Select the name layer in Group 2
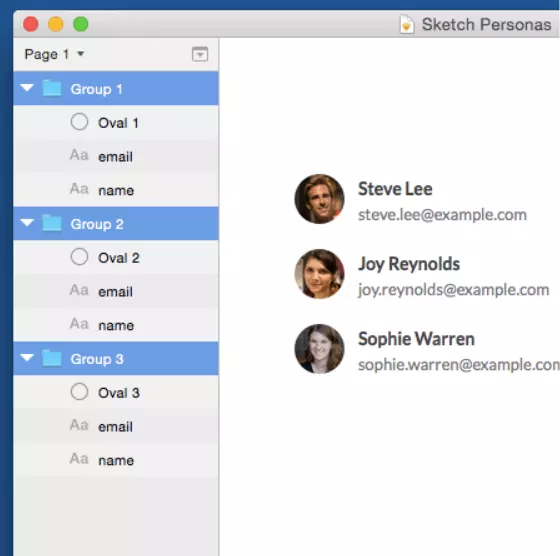This screenshot has height=556, width=560. click(x=116, y=325)
